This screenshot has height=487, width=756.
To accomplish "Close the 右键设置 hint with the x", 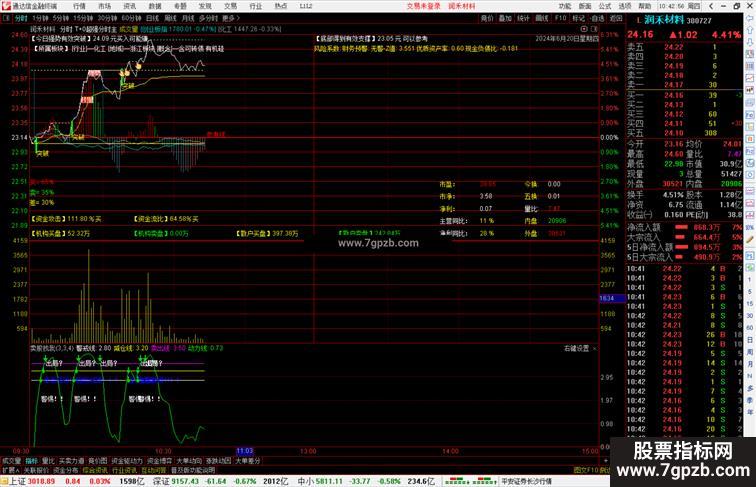I will (594, 348).
